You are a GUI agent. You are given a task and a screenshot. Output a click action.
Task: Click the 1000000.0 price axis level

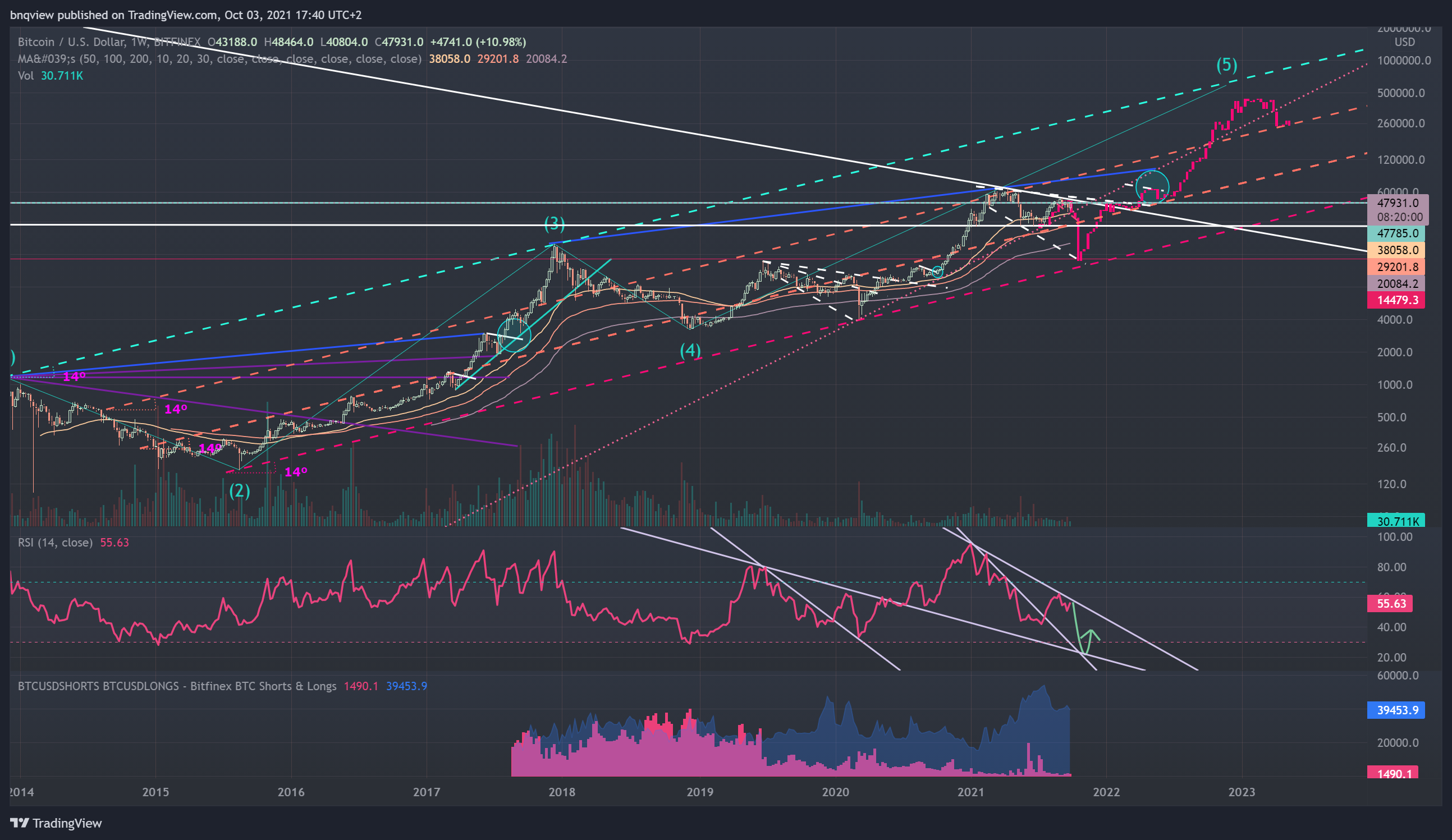tap(1403, 61)
